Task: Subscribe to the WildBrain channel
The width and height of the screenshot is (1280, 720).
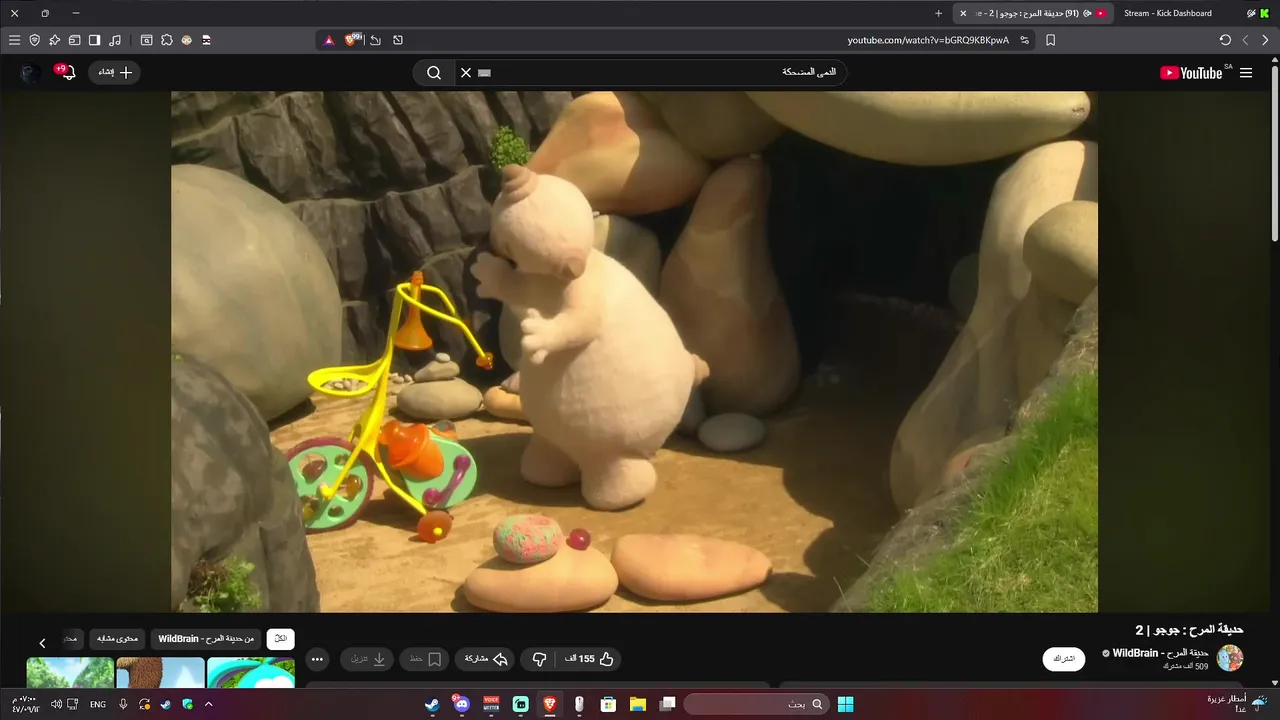Action: [x=1064, y=659]
